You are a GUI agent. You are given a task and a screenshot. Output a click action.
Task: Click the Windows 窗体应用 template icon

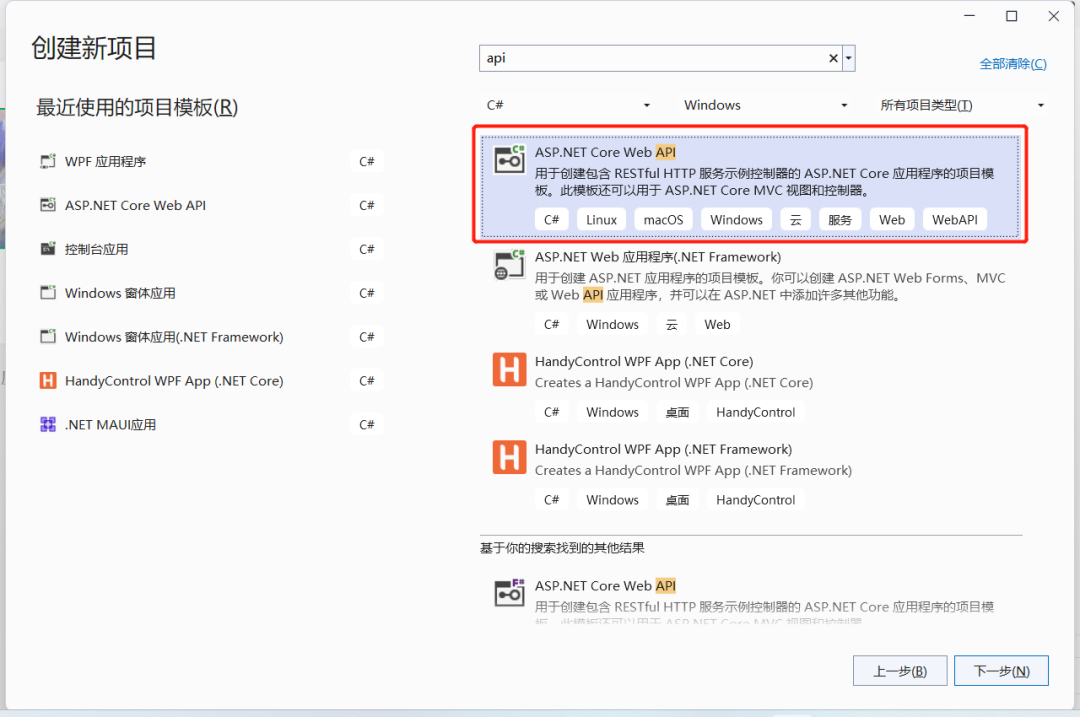click(48, 293)
